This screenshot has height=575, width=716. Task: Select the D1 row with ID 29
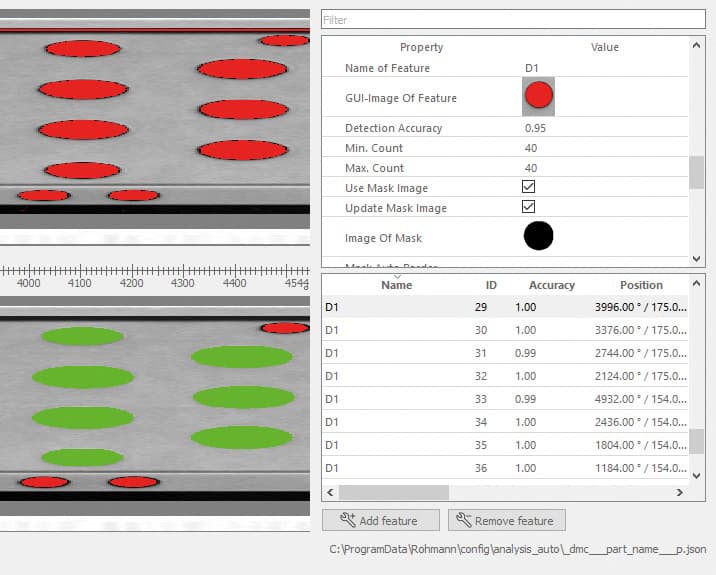(505, 307)
